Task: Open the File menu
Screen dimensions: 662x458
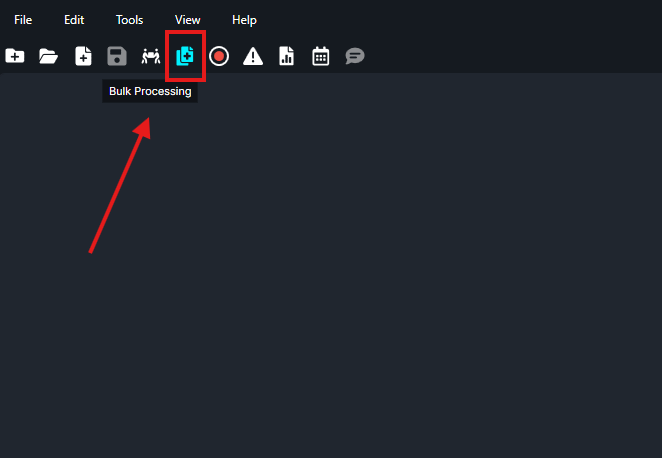Action: coord(23,20)
